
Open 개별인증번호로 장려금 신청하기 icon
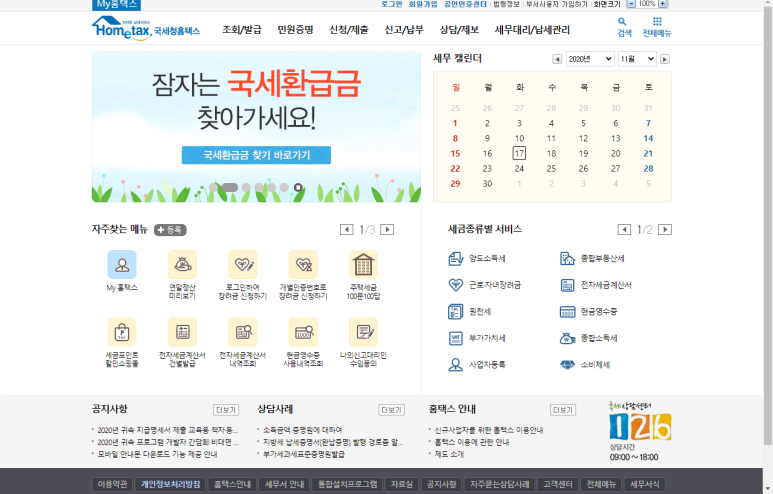[303, 265]
